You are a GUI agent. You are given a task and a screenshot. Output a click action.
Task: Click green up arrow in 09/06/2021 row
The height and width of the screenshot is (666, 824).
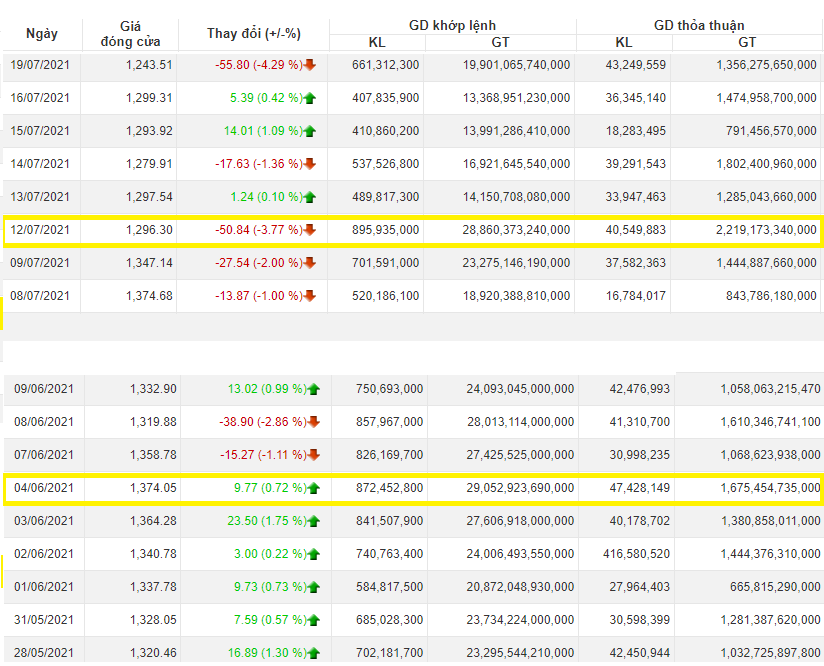click(314, 390)
